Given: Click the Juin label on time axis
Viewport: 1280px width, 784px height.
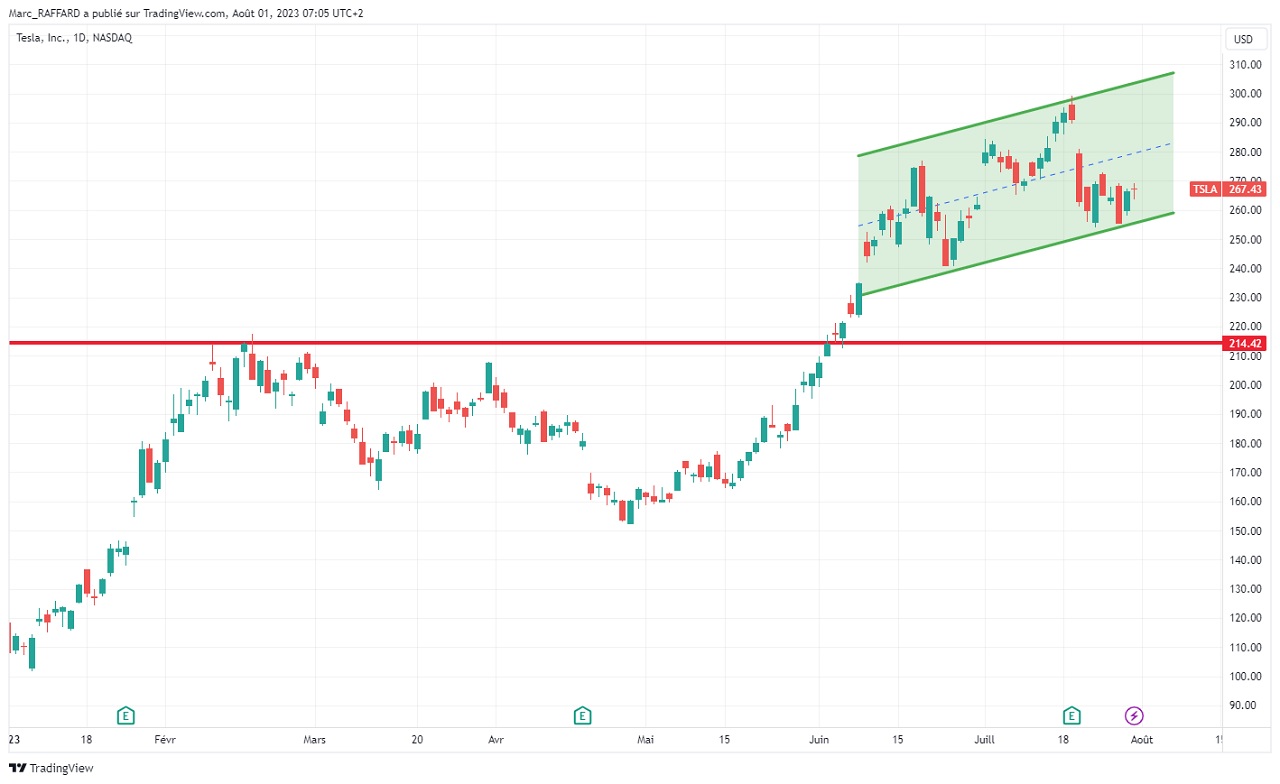Looking at the screenshot, I should [x=819, y=740].
